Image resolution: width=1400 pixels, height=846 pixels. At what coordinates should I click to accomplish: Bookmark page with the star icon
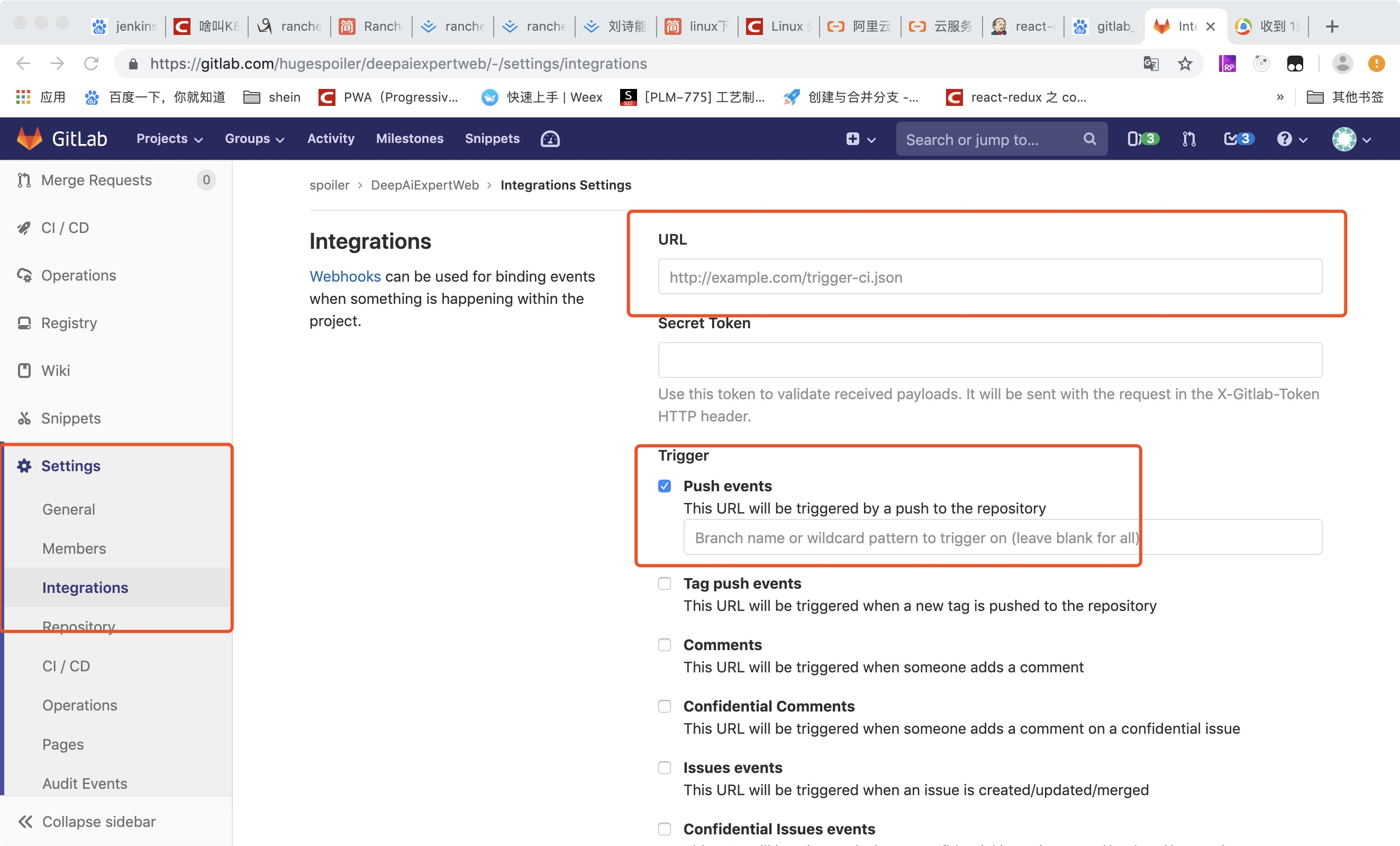[x=1185, y=64]
